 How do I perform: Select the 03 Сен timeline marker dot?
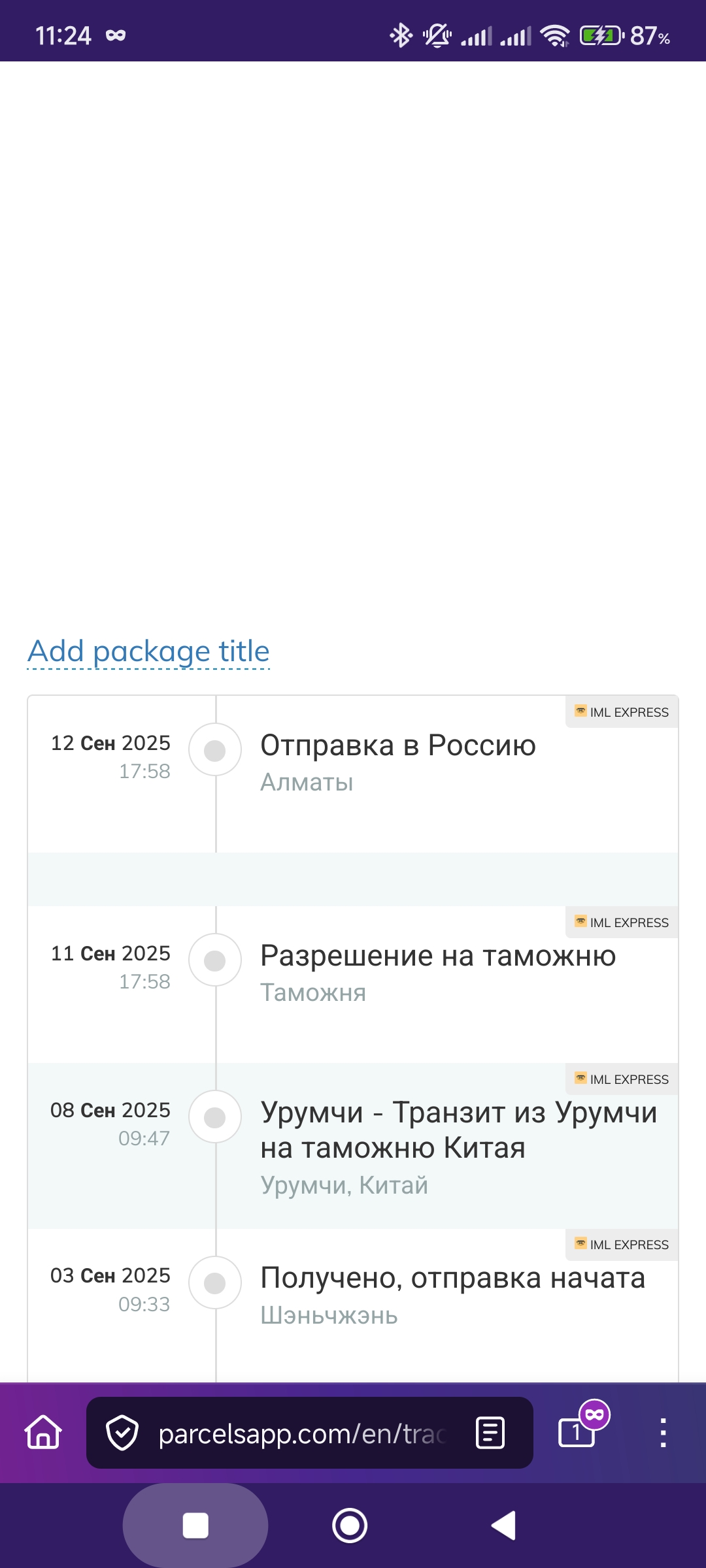pos(215,1282)
